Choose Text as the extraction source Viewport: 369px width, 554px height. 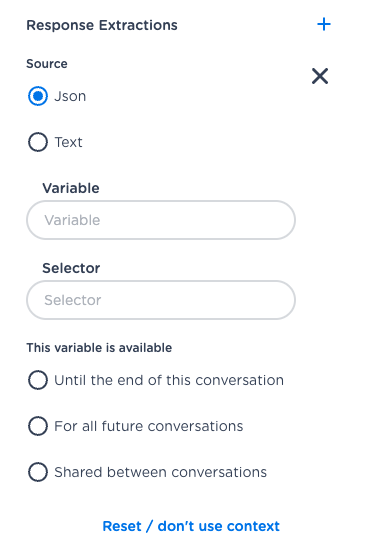pos(38,142)
